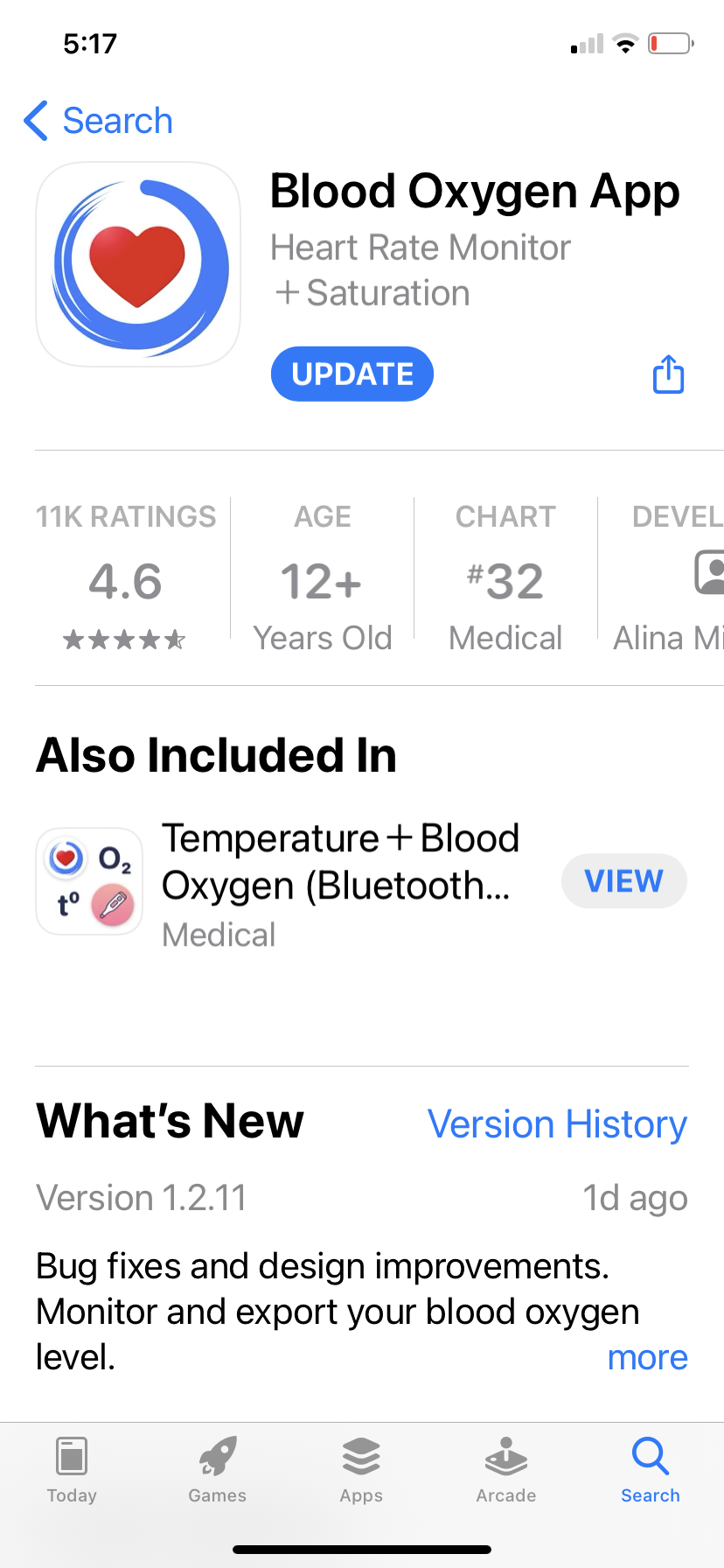The image size is (724, 1568).
Task: Tap the share icon
Action: coord(668,374)
